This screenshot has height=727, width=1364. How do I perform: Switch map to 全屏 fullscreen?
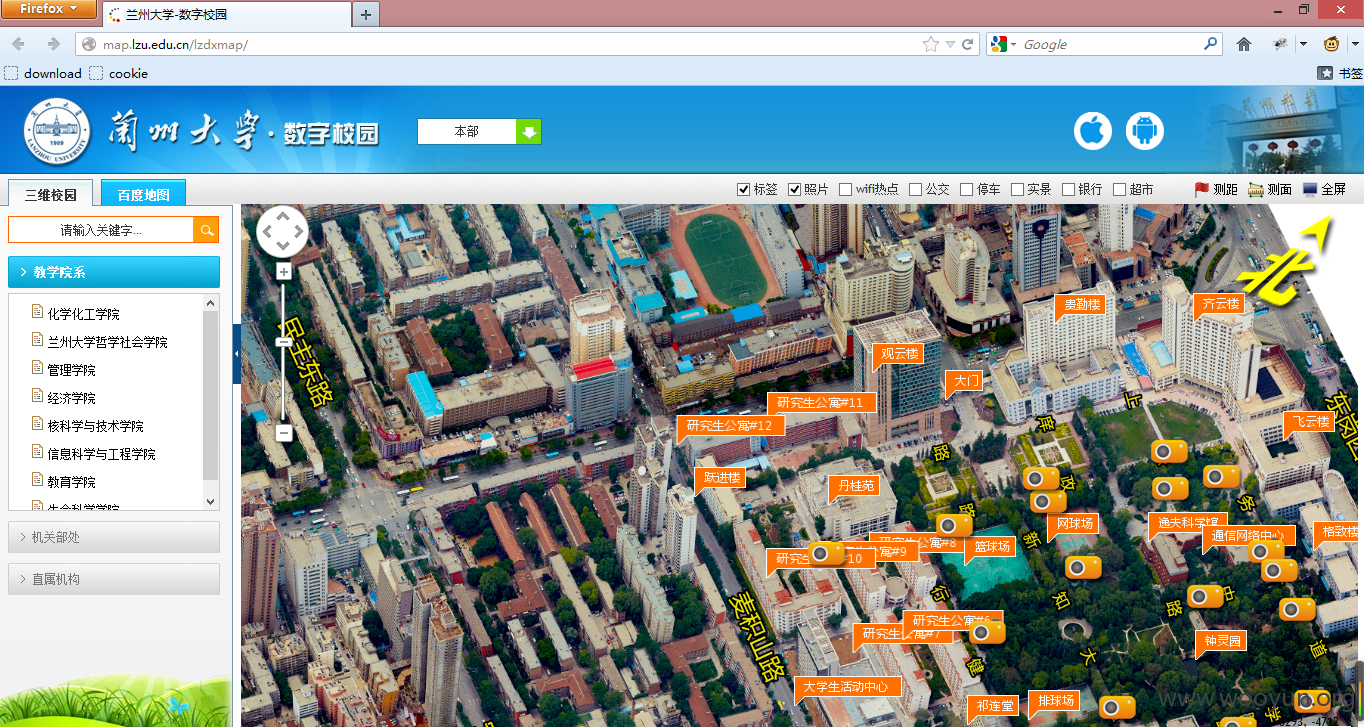[1324, 189]
